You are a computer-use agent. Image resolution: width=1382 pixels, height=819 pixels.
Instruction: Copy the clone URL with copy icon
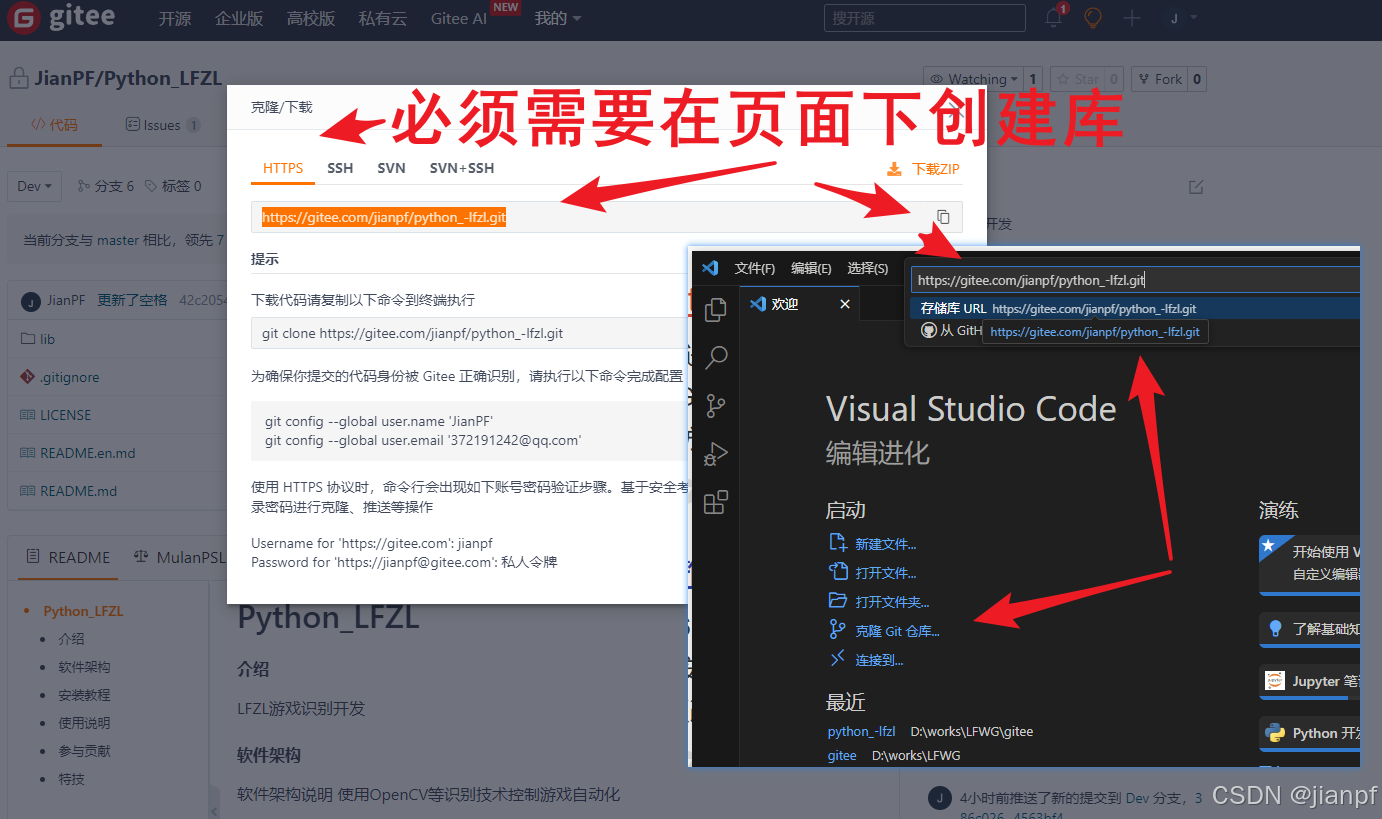tap(943, 217)
